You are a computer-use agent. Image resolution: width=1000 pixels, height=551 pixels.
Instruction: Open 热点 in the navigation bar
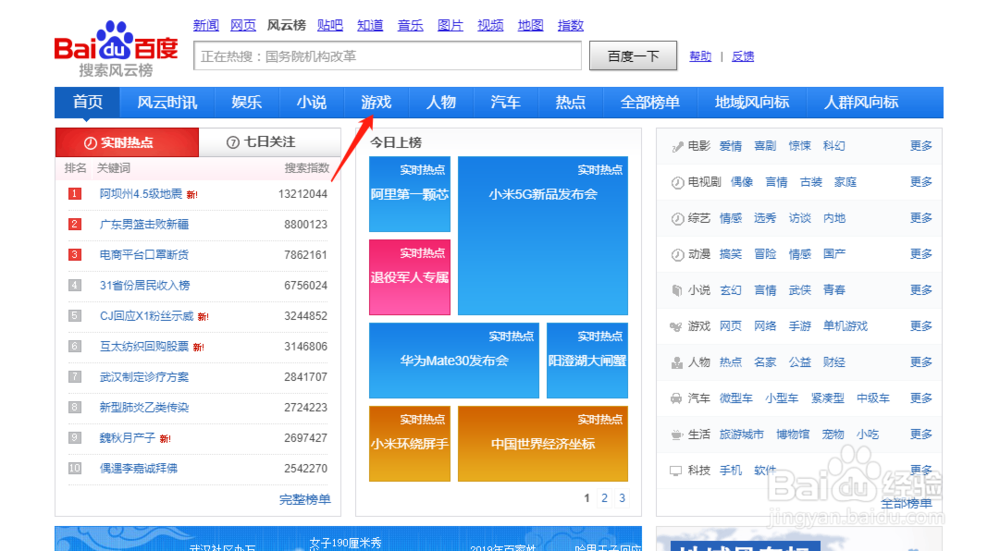tap(571, 102)
